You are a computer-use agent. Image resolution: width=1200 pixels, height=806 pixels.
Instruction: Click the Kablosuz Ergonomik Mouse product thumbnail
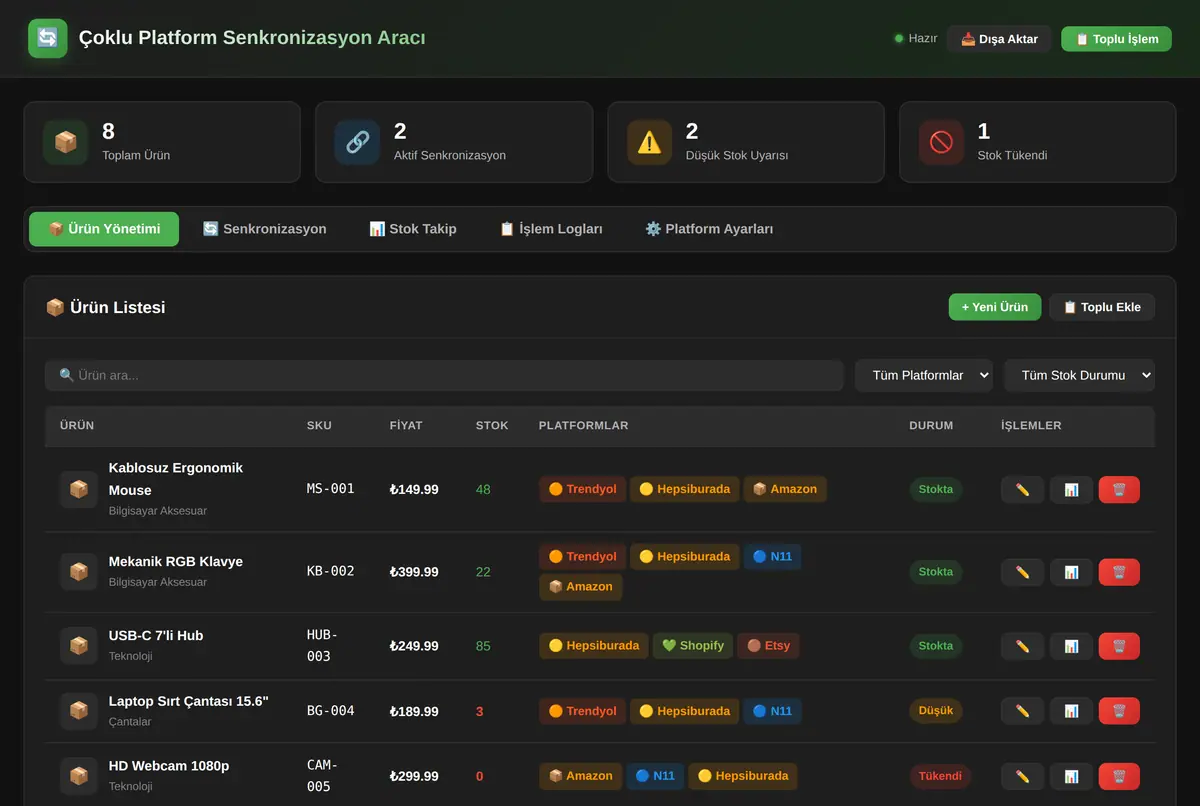tap(78, 490)
